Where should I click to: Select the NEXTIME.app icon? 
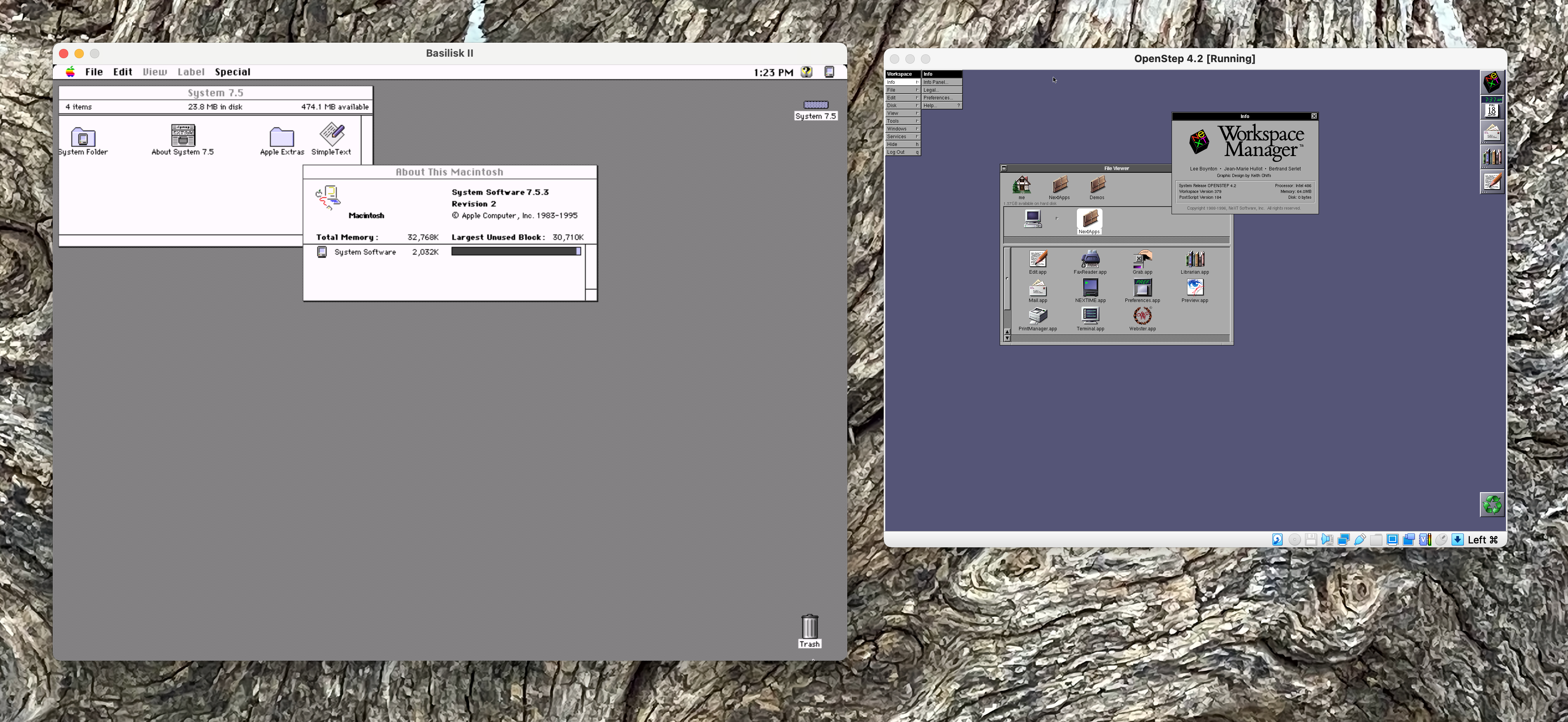[1090, 288]
